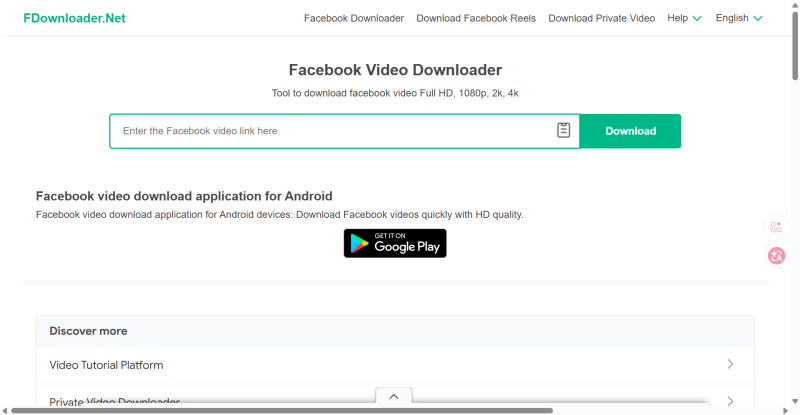Click the chevron beside Video Tutorial Platform
This screenshot has height=415, width=800.
coord(730,364)
